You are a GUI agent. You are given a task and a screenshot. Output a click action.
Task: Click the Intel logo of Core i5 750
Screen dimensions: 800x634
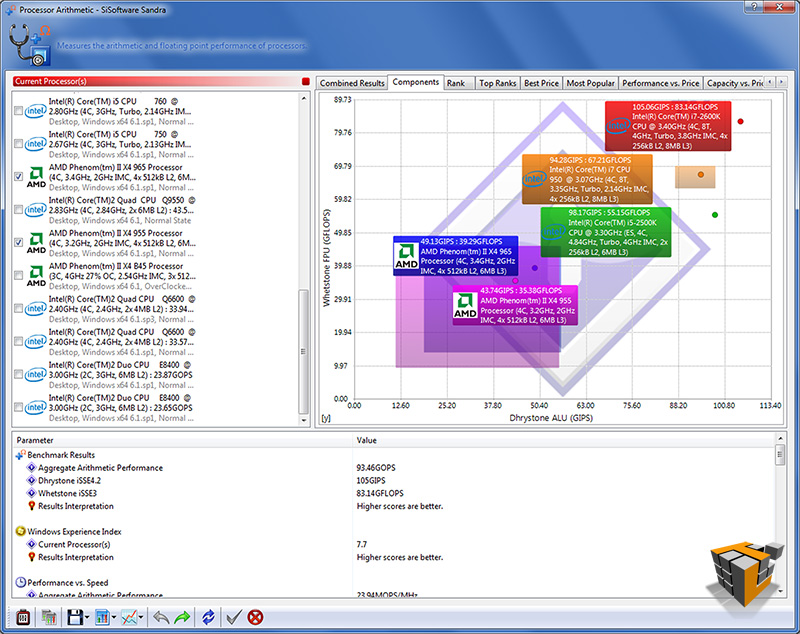tap(36, 144)
